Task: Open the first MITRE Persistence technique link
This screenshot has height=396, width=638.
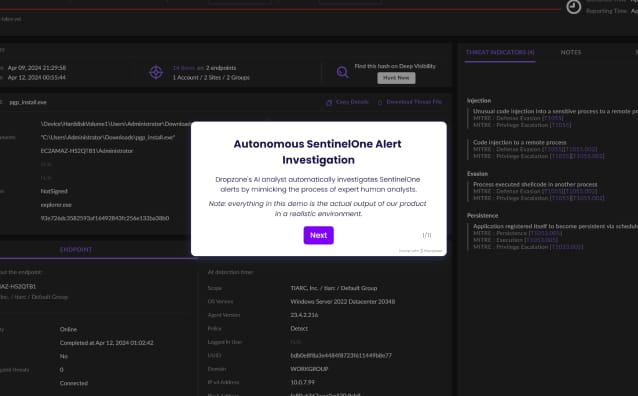Action: coord(545,233)
